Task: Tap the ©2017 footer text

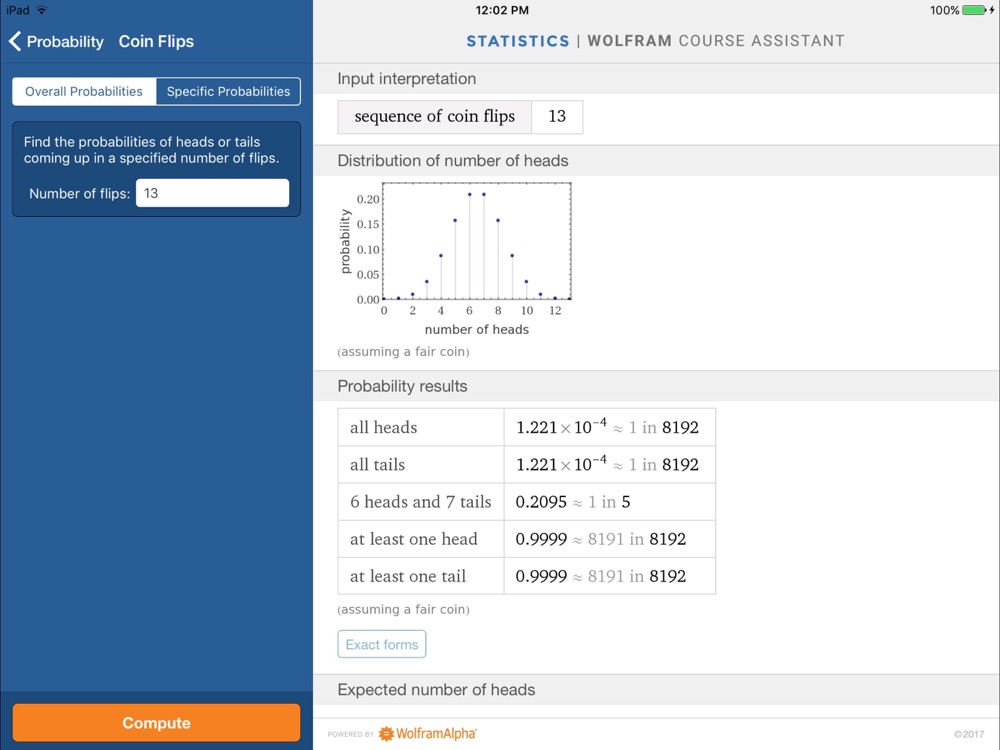Action: tap(969, 734)
